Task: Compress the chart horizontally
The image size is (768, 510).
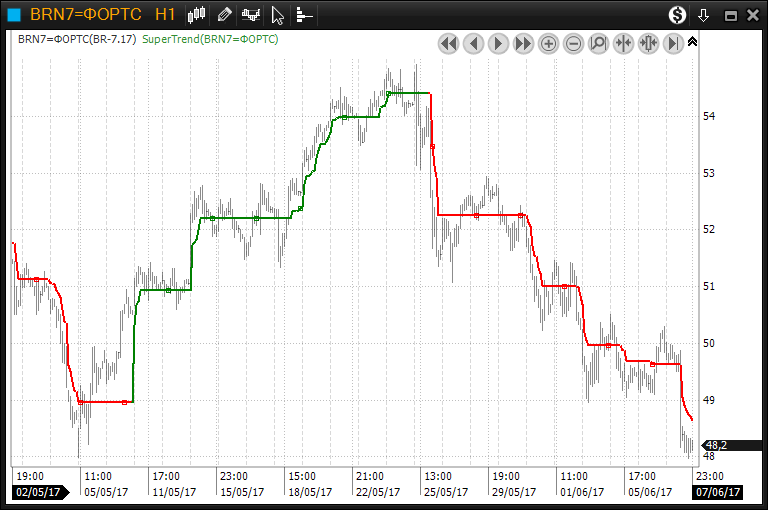Action: [623, 43]
